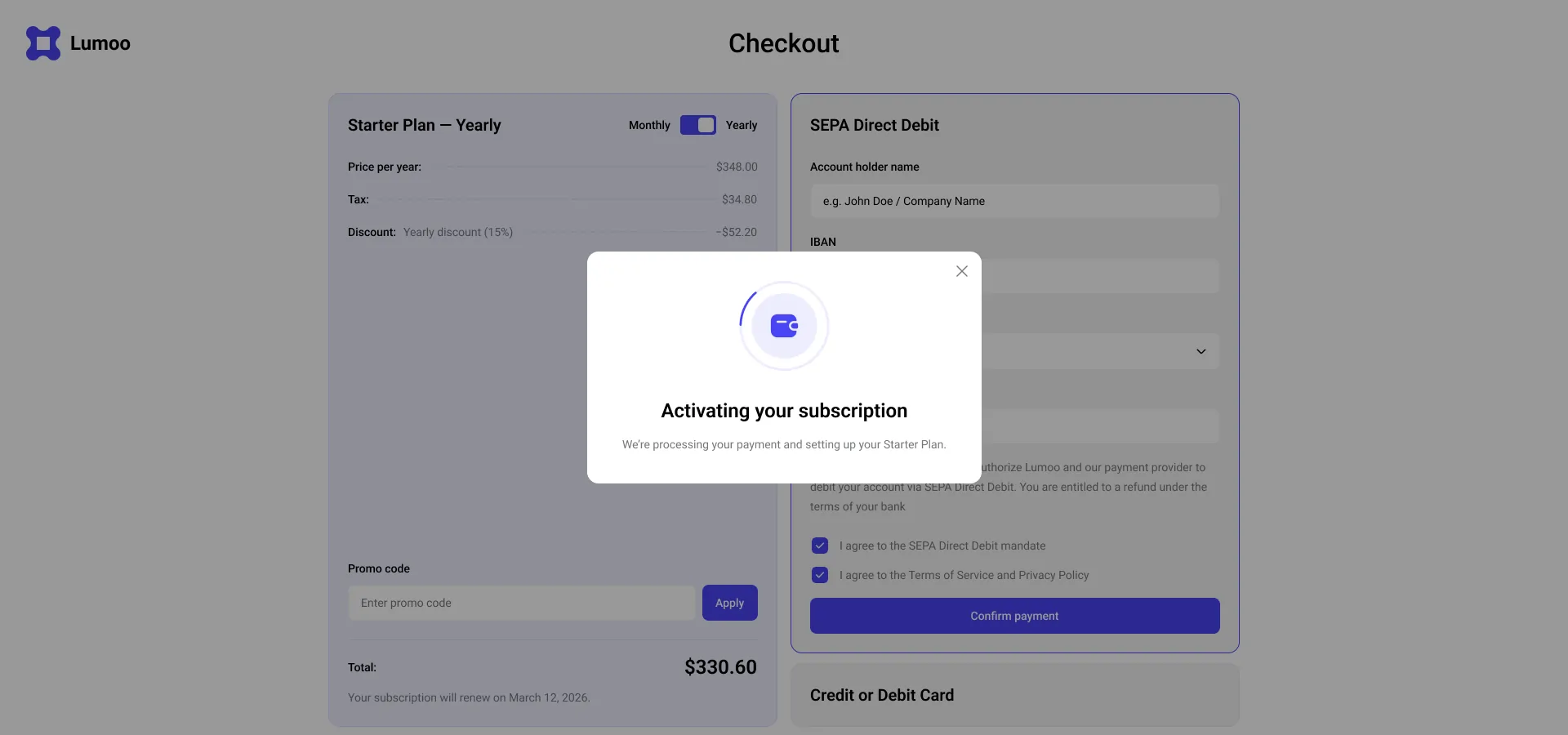This screenshot has width=1568, height=735.
Task: Apply the promo code
Action: [x=730, y=603]
